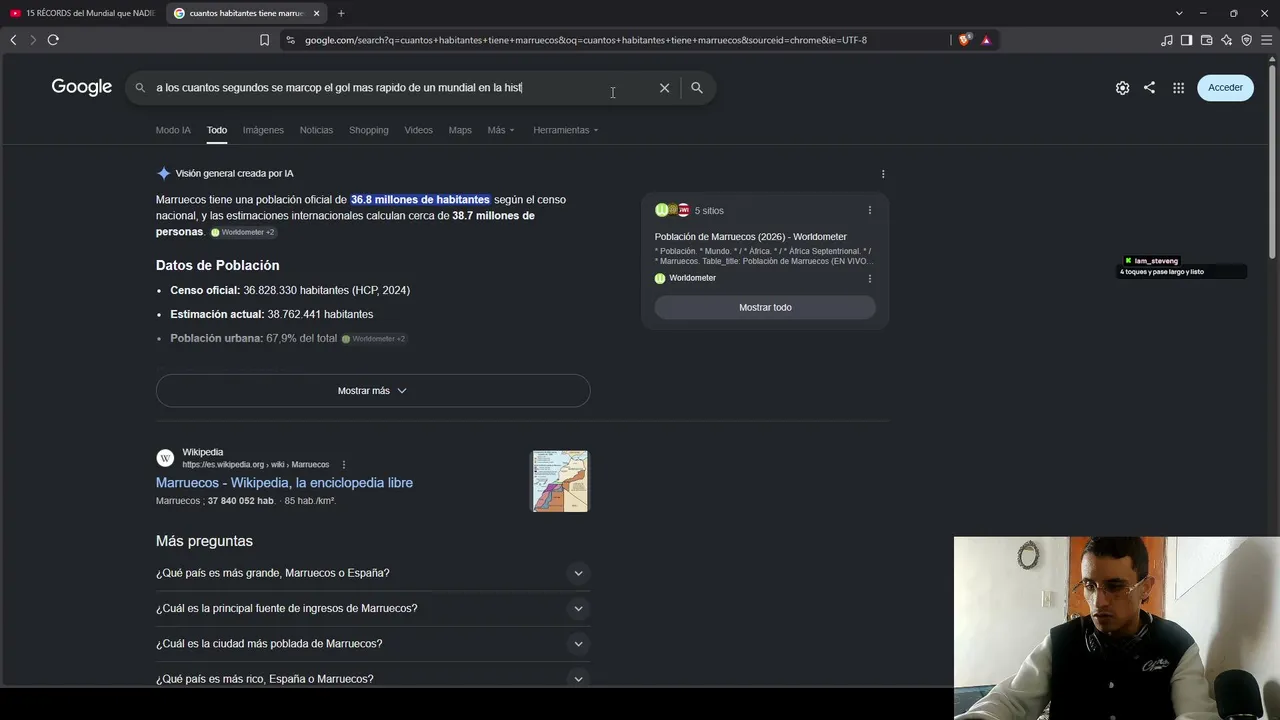Toggle the browser sidebar panel icon
1280x720 pixels.
(x=1187, y=40)
